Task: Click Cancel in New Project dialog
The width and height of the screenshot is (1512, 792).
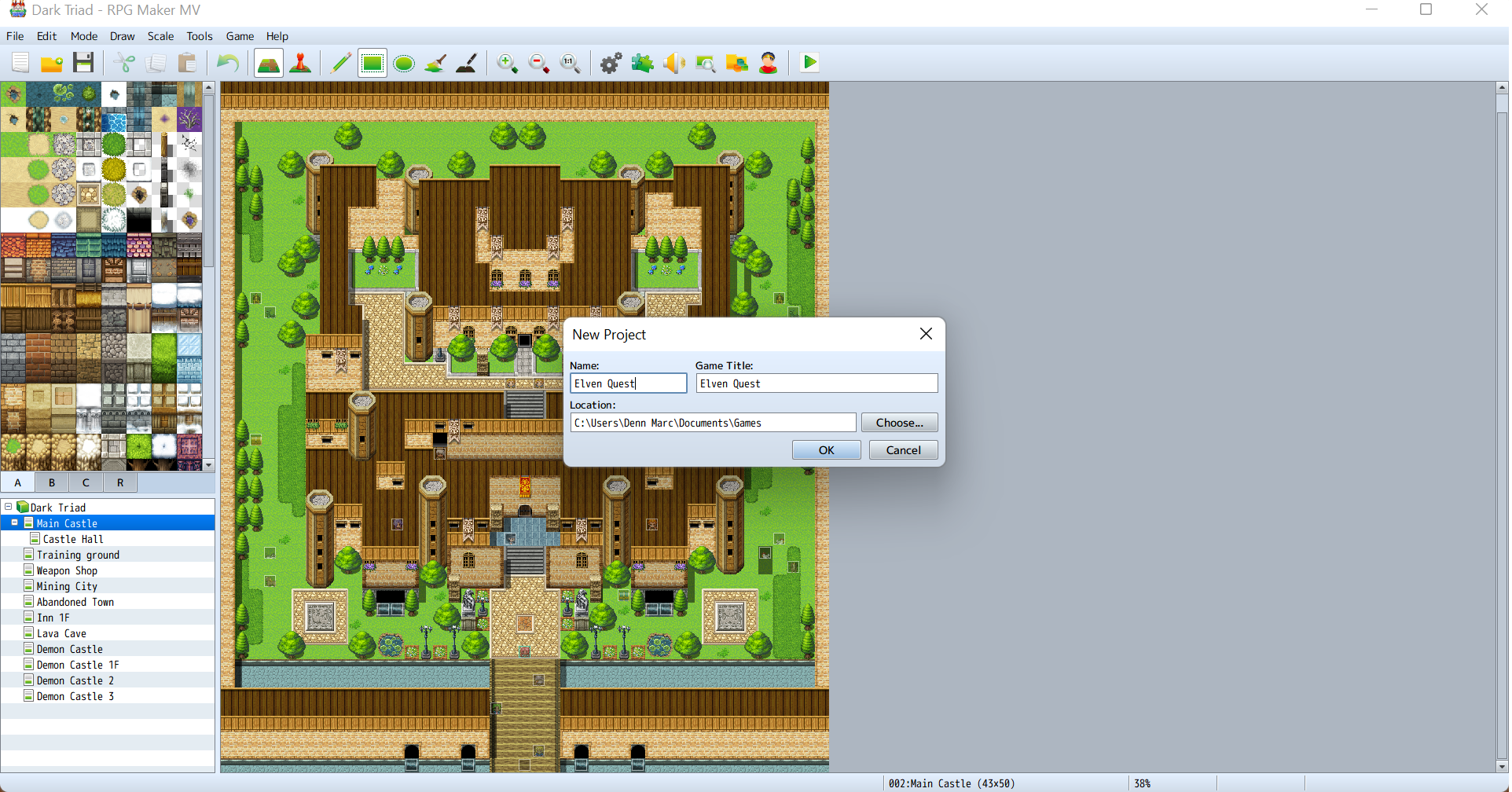Action: pyautogui.click(x=903, y=450)
